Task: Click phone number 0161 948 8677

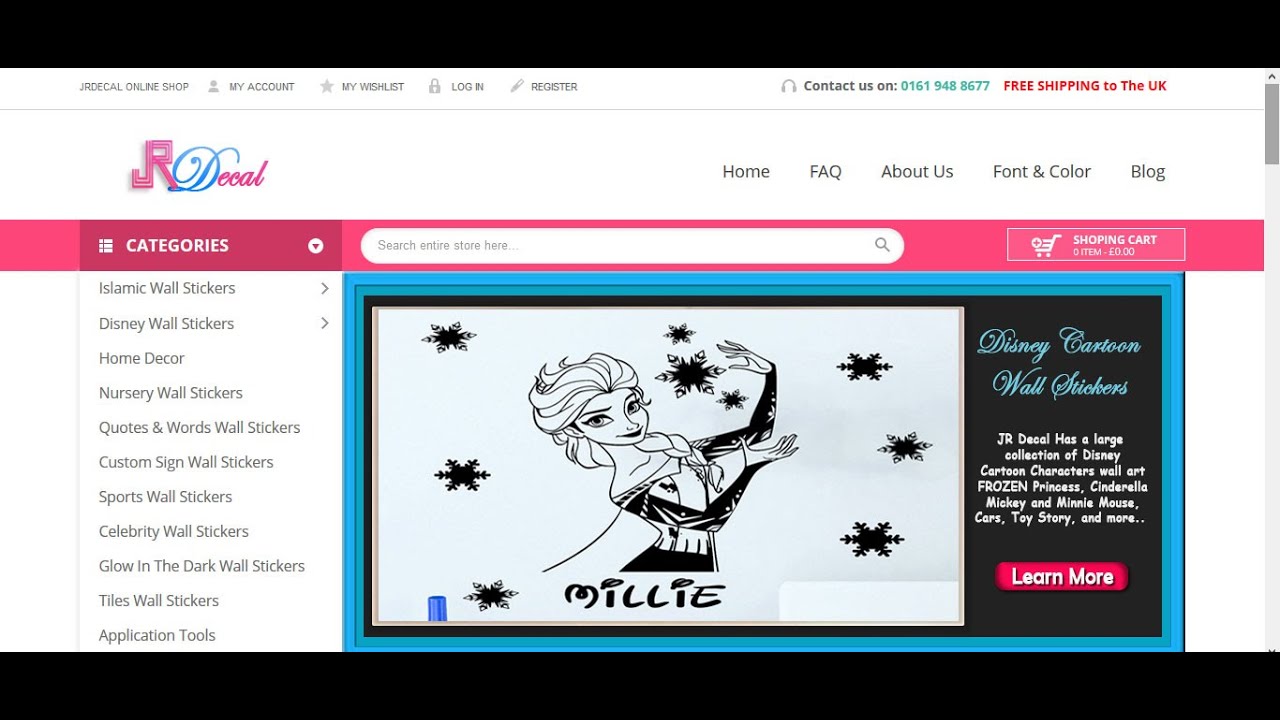Action: pos(945,86)
